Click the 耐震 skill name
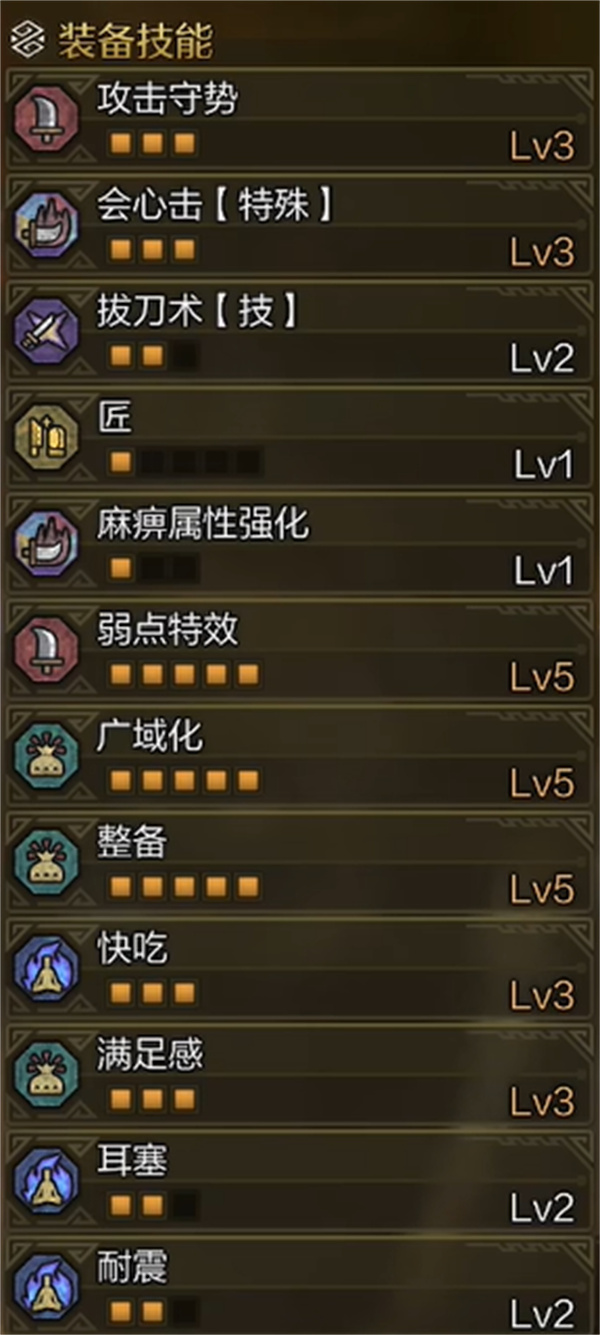 pos(132,1268)
